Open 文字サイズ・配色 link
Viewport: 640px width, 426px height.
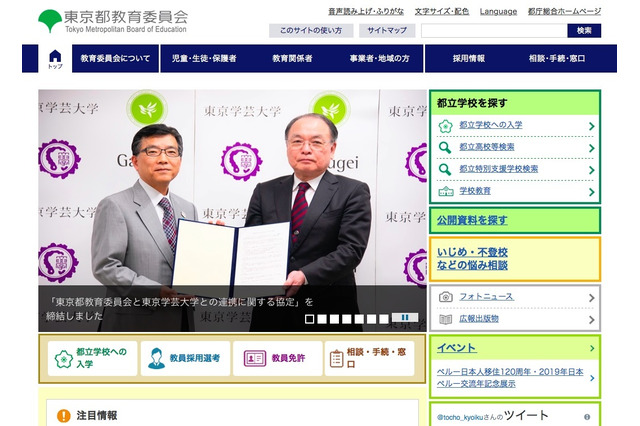coord(442,11)
